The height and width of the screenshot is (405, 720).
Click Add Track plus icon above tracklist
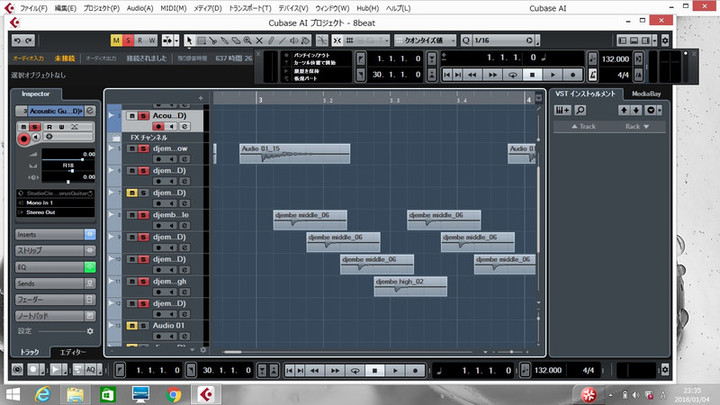(x=201, y=98)
